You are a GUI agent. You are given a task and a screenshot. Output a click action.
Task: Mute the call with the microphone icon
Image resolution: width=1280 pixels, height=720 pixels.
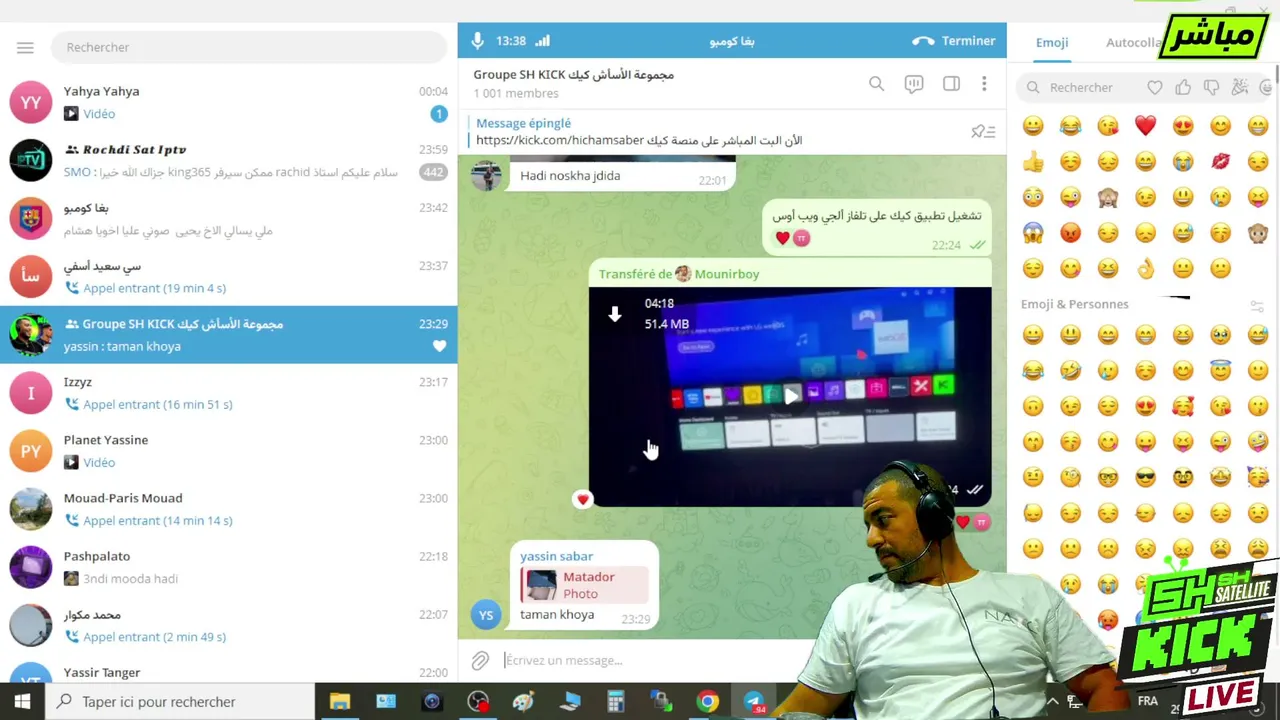tap(478, 41)
